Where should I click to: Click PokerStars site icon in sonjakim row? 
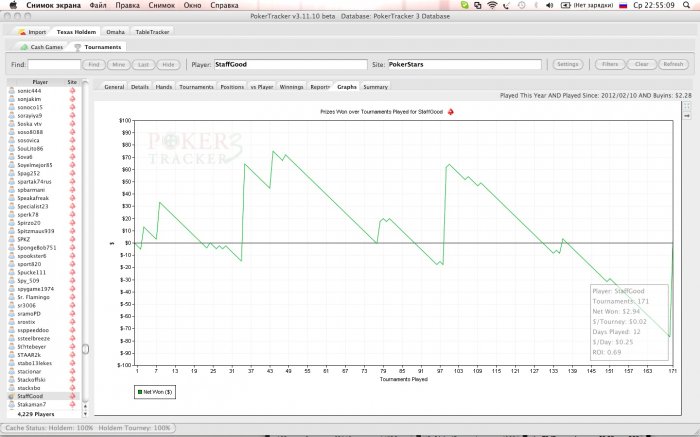click(x=72, y=99)
